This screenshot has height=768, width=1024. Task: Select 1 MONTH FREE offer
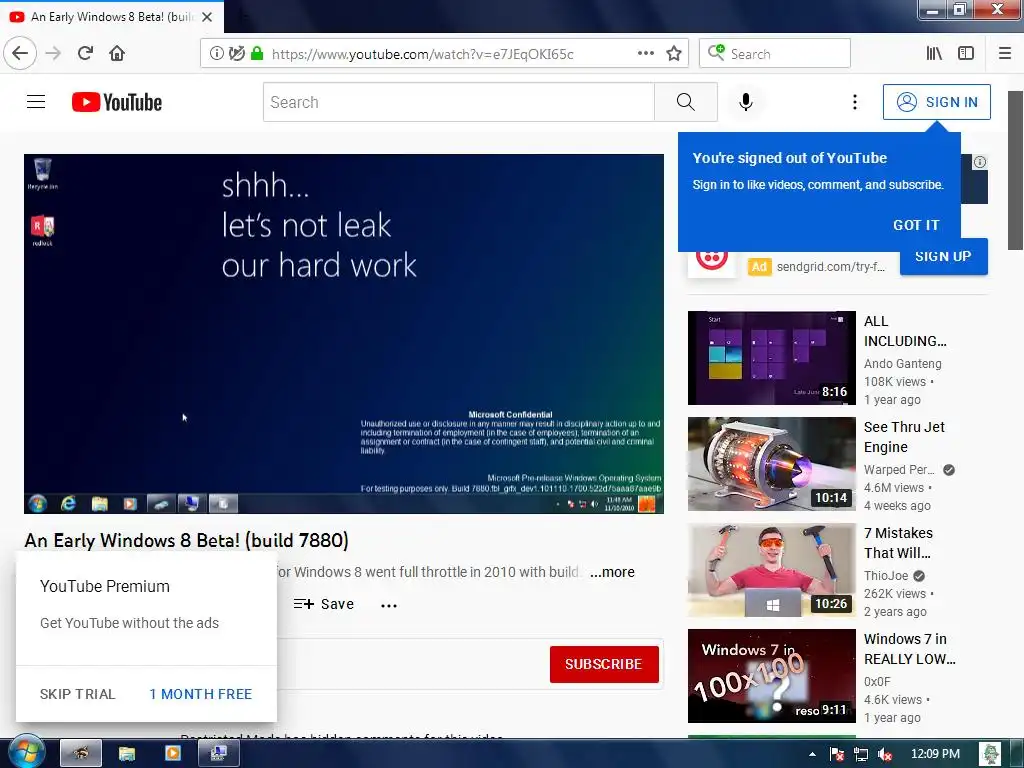point(200,694)
